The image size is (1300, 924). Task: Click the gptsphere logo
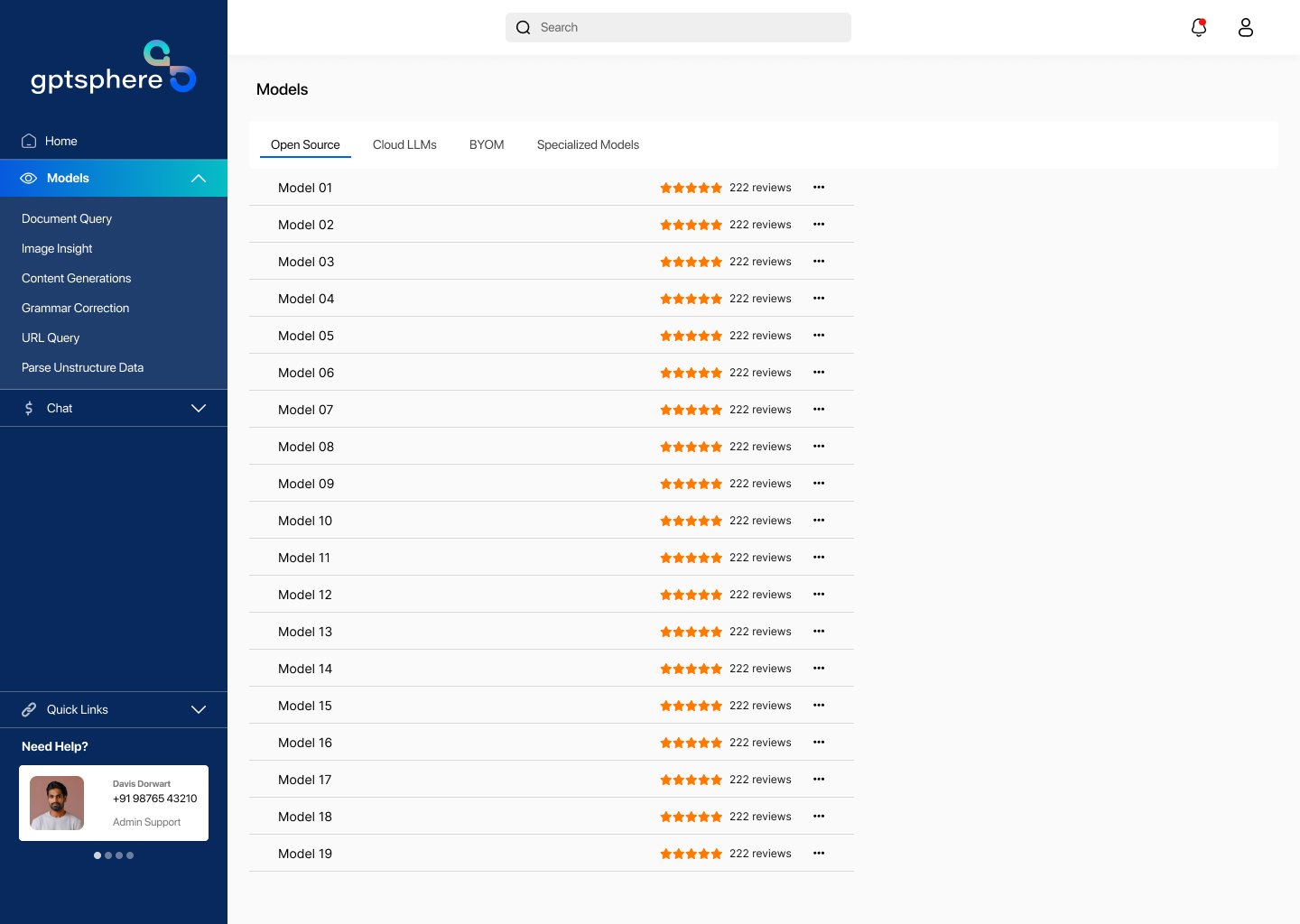[114, 68]
